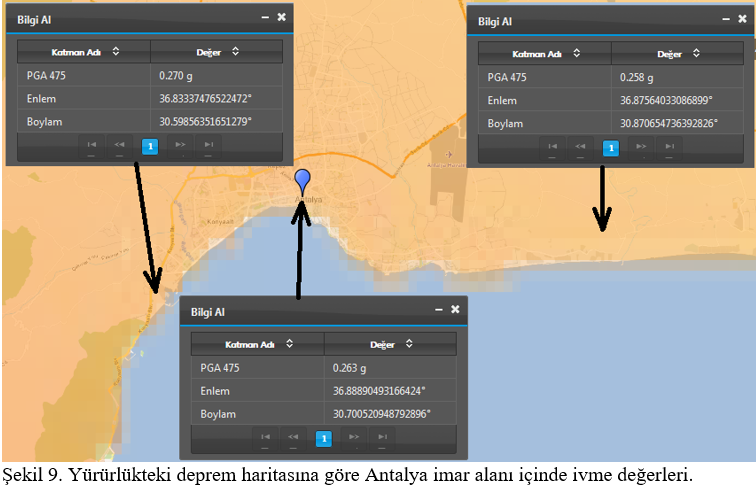Viewport: 756px width, 494px height.
Task: Select the Boylam row in the 0.263 g panel
Action: tap(323, 413)
